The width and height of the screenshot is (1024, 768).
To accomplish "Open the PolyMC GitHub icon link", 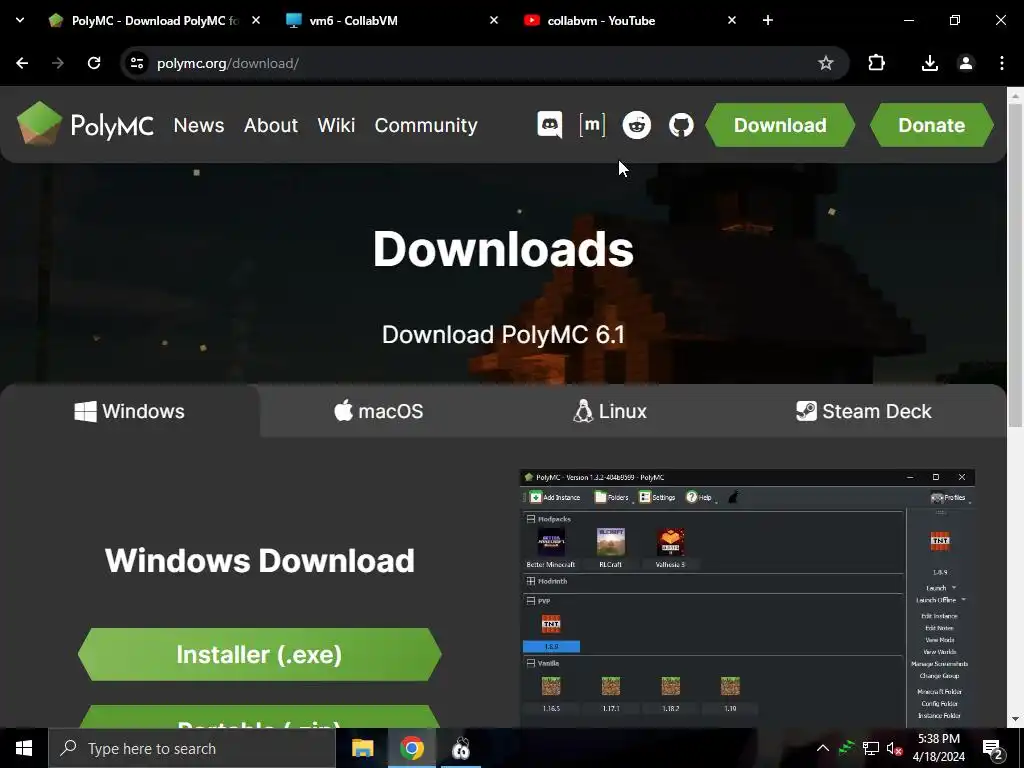I will [681, 125].
